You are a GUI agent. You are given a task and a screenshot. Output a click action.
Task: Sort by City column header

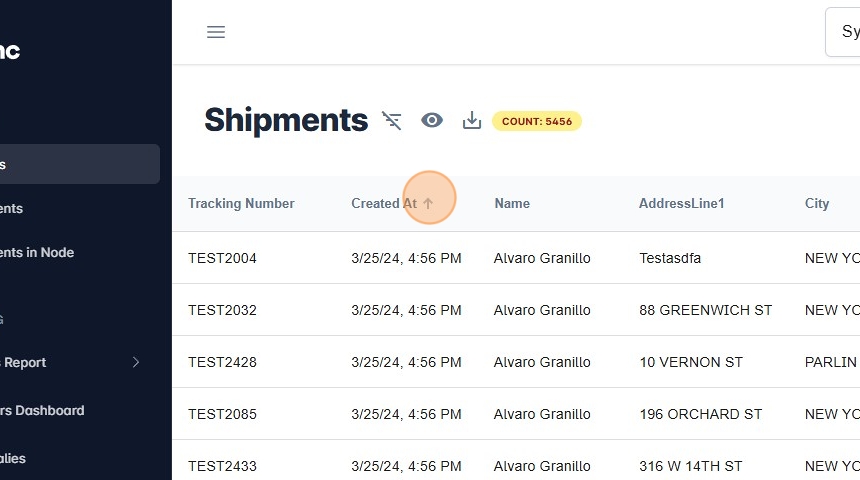(817, 204)
